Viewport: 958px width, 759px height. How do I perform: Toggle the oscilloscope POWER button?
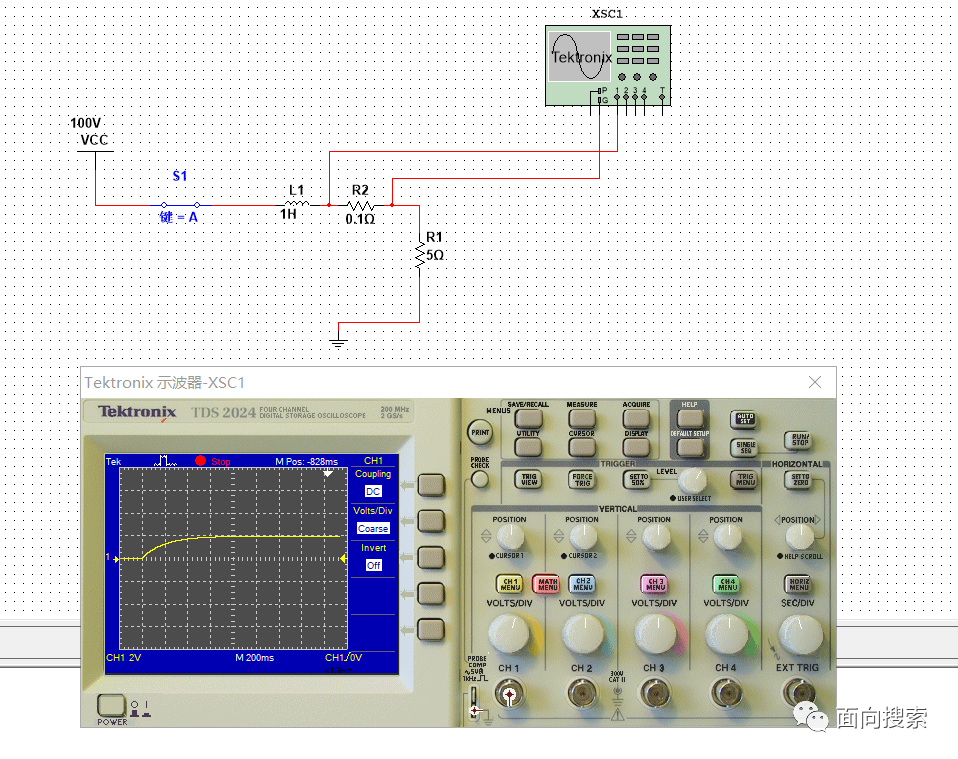[111, 705]
